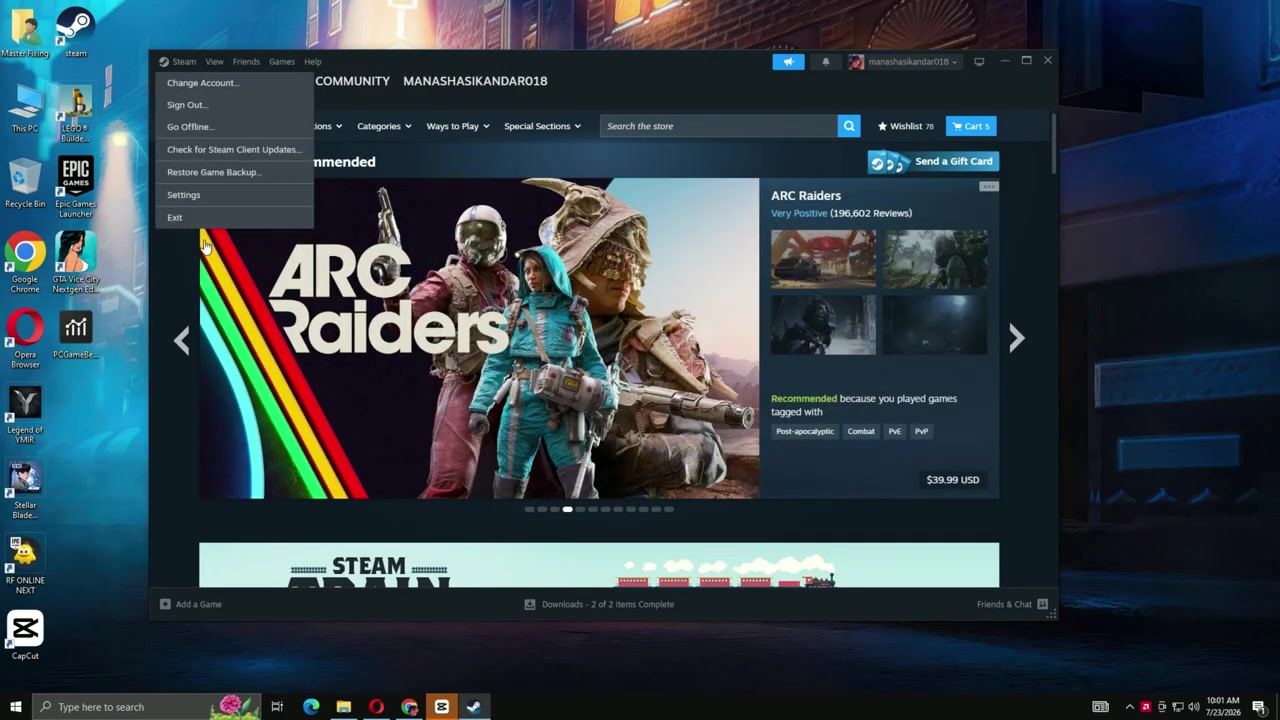Expand the Ways to Play dropdown
Image resolution: width=1280 pixels, height=720 pixels.
tap(458, 126)
